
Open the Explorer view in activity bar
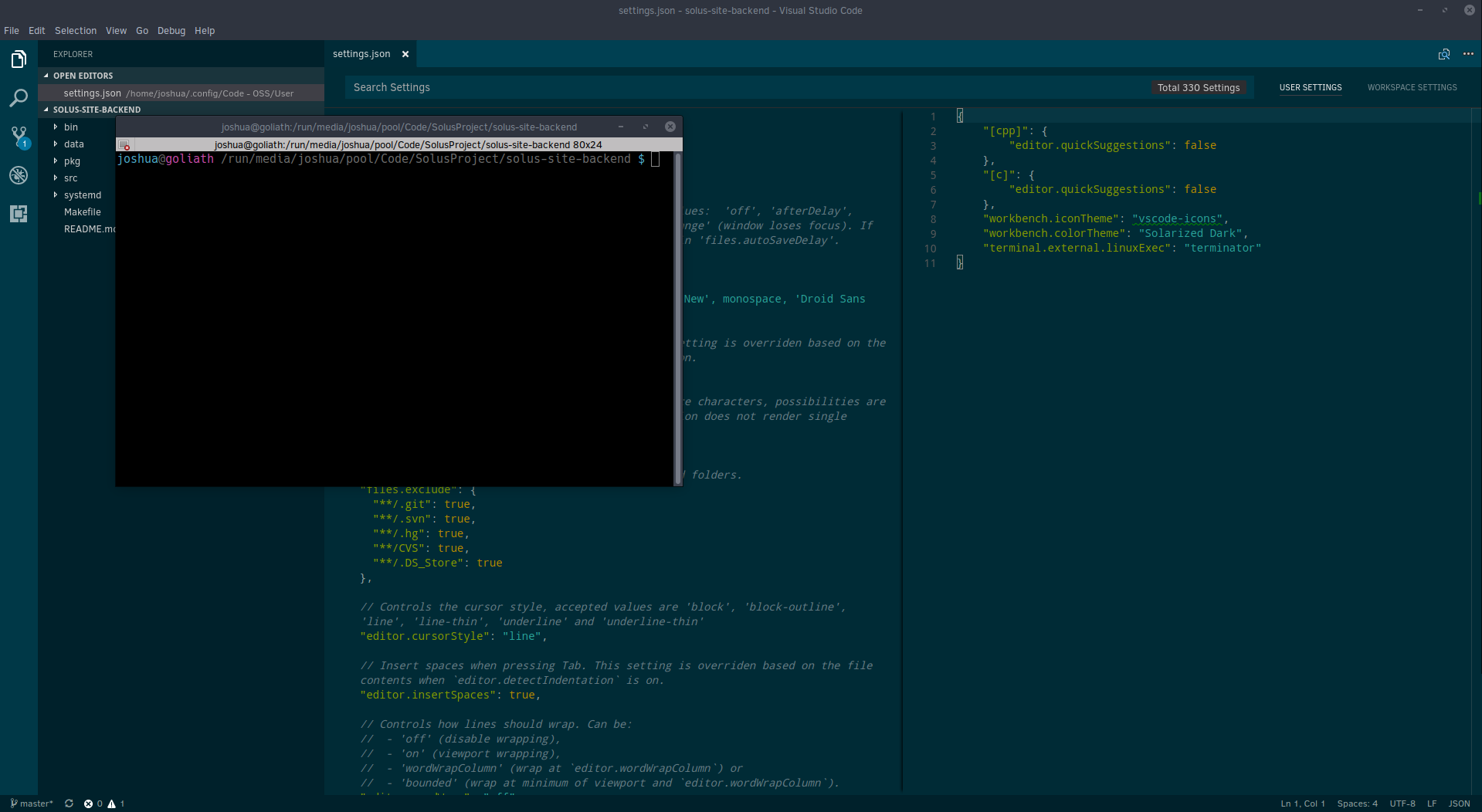point(19,59)
